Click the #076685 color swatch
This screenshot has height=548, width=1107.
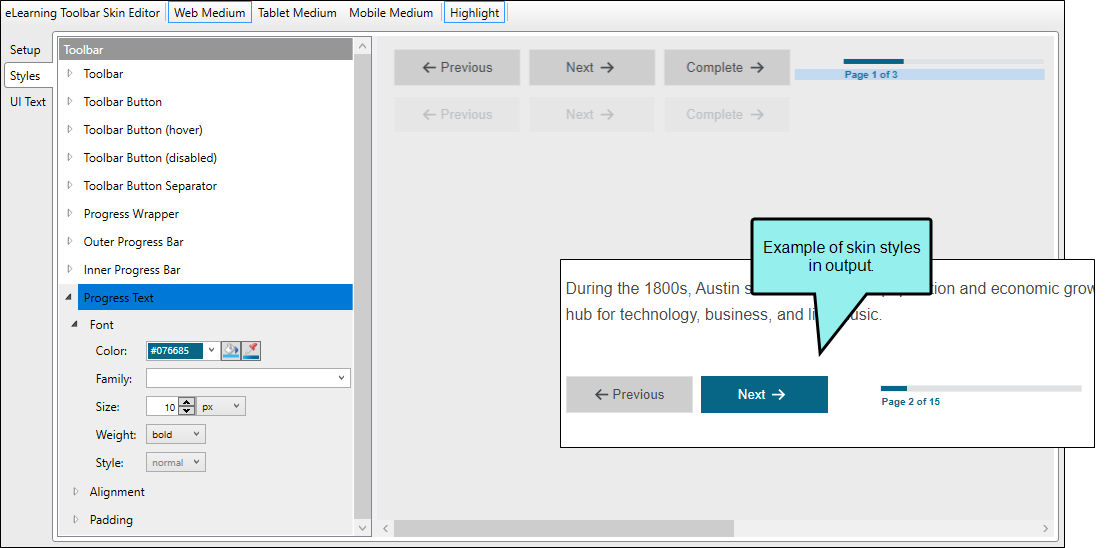(175, 350)
